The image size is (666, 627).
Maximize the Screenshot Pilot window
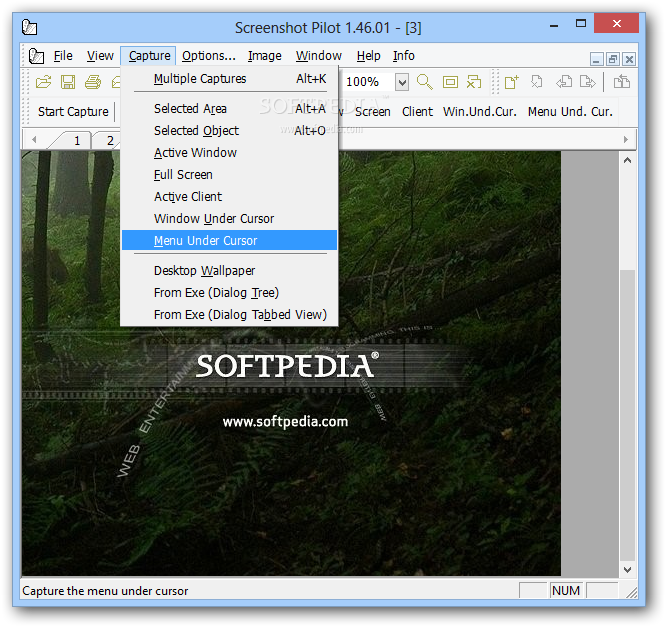pyautogui.click(x=581, y=23)
